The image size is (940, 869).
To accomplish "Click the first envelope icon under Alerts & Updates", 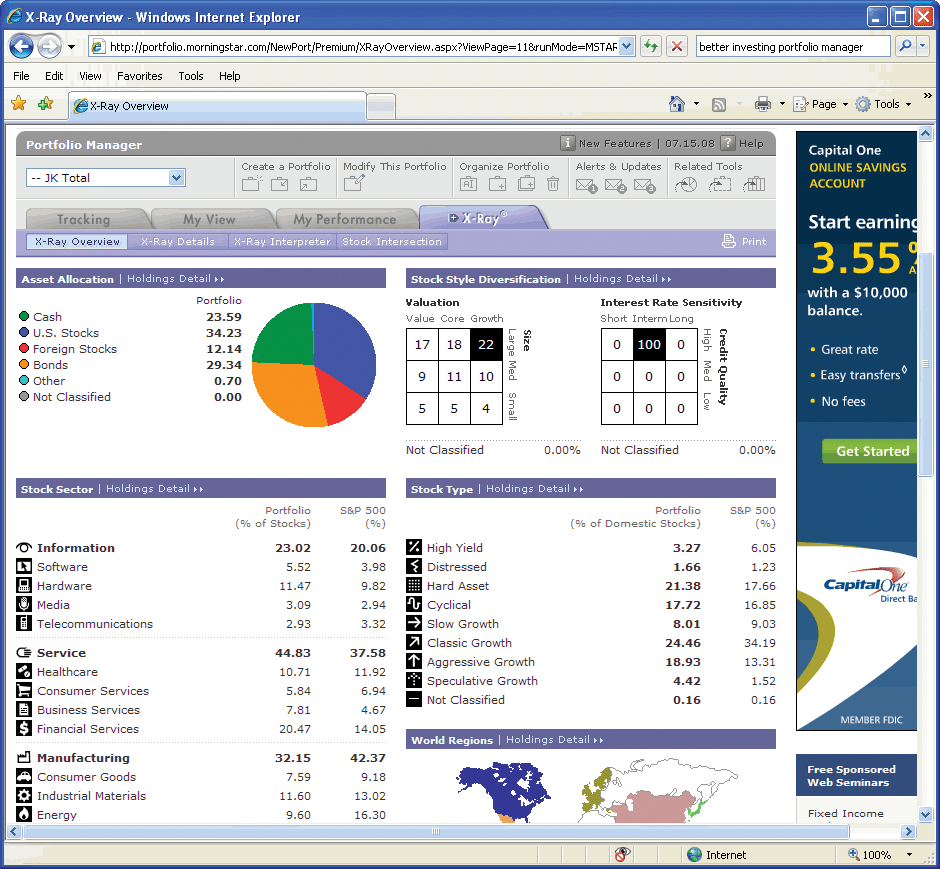I will click(x=586, y=185).
